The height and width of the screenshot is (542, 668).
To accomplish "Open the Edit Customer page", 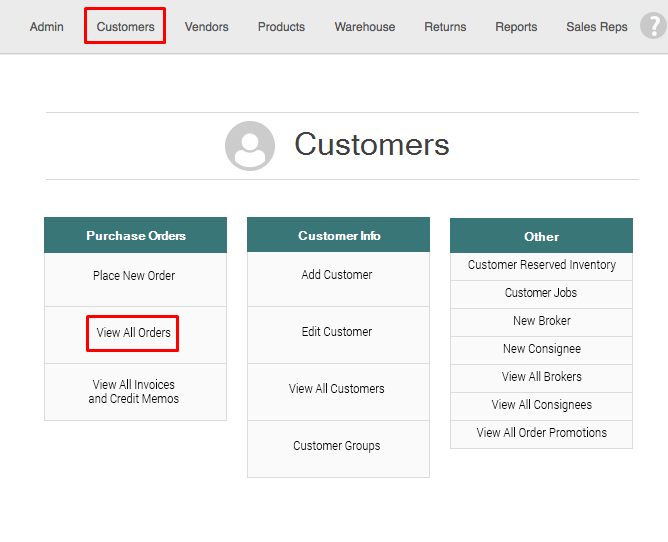I will click(x=337, y=332).
